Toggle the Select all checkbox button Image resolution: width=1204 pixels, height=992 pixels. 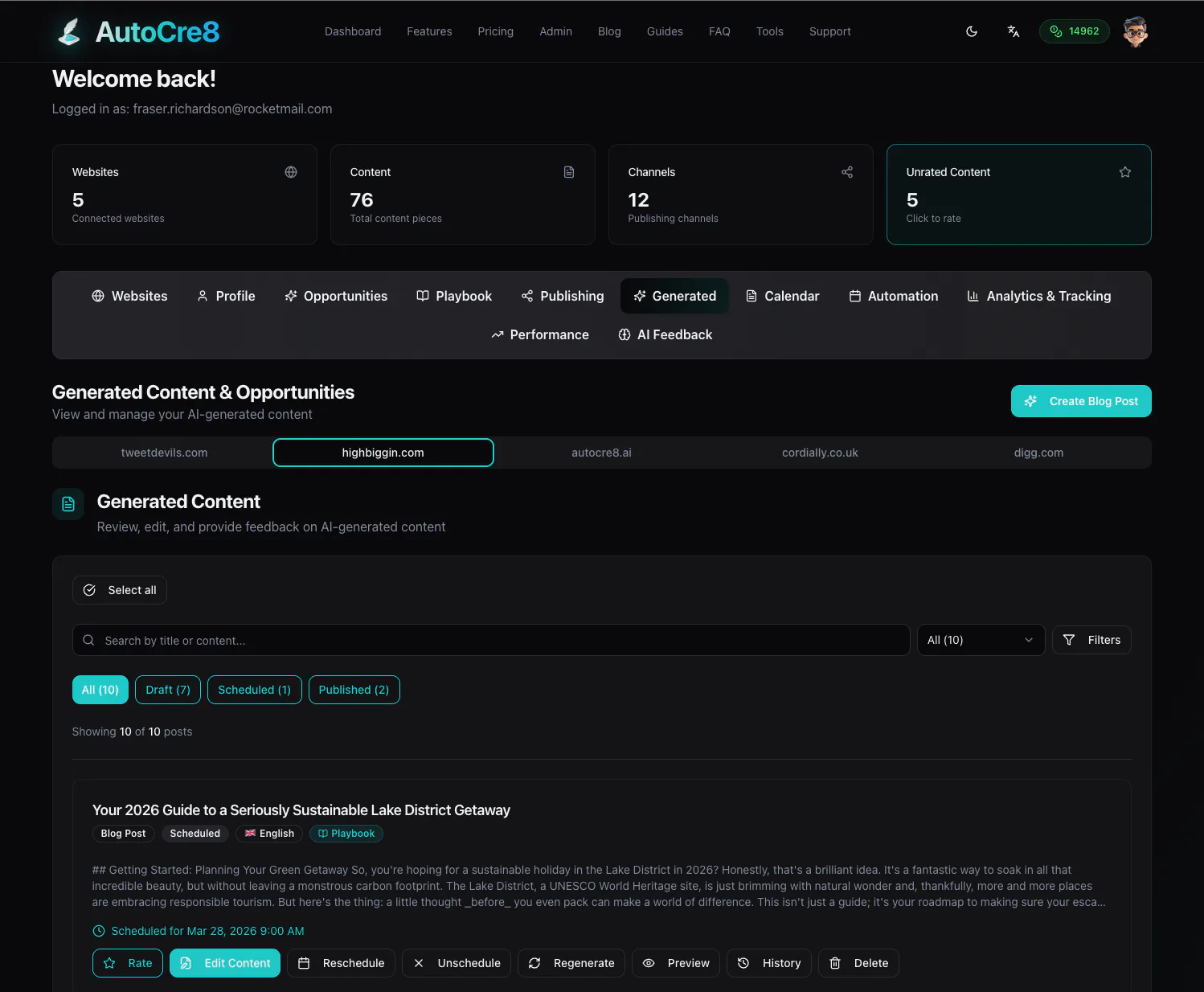pos(120,590)
